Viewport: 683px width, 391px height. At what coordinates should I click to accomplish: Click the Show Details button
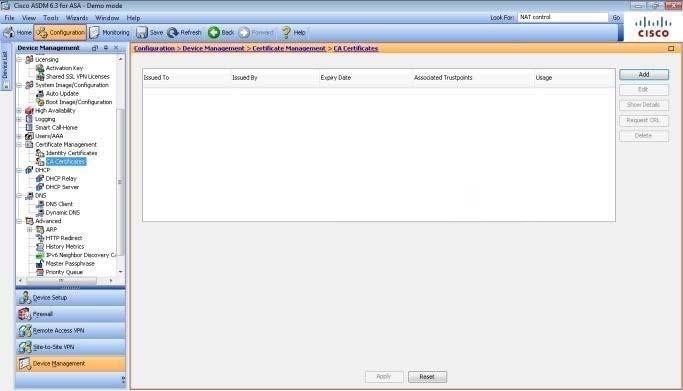(644, 105)
